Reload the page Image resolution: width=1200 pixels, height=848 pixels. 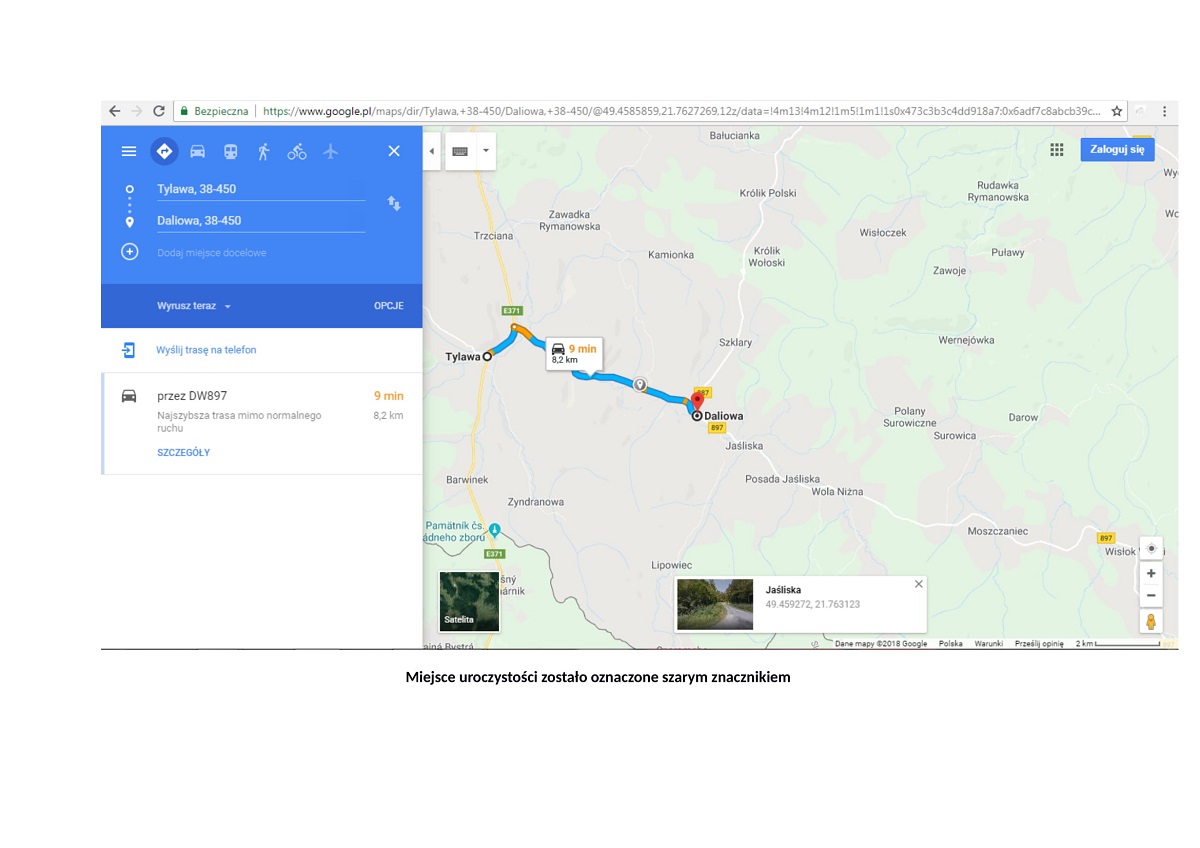[159, 111]
